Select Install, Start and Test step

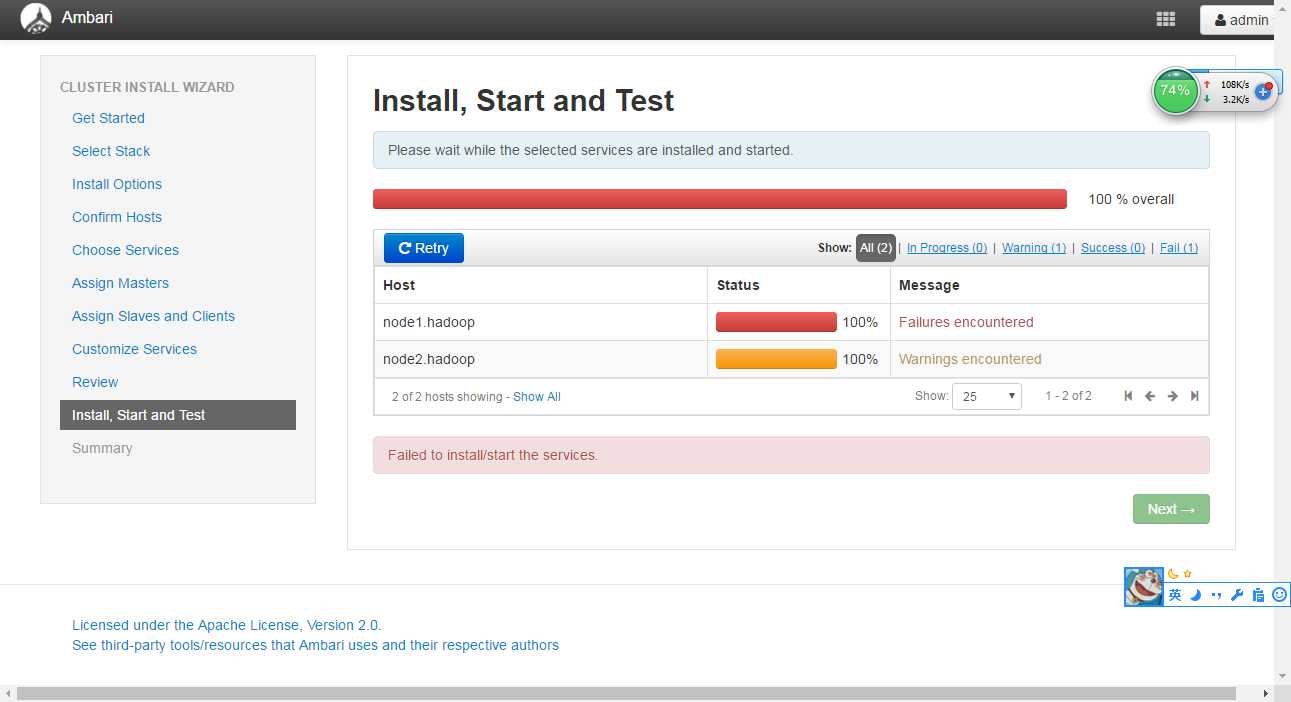click(x=178, y=415)
